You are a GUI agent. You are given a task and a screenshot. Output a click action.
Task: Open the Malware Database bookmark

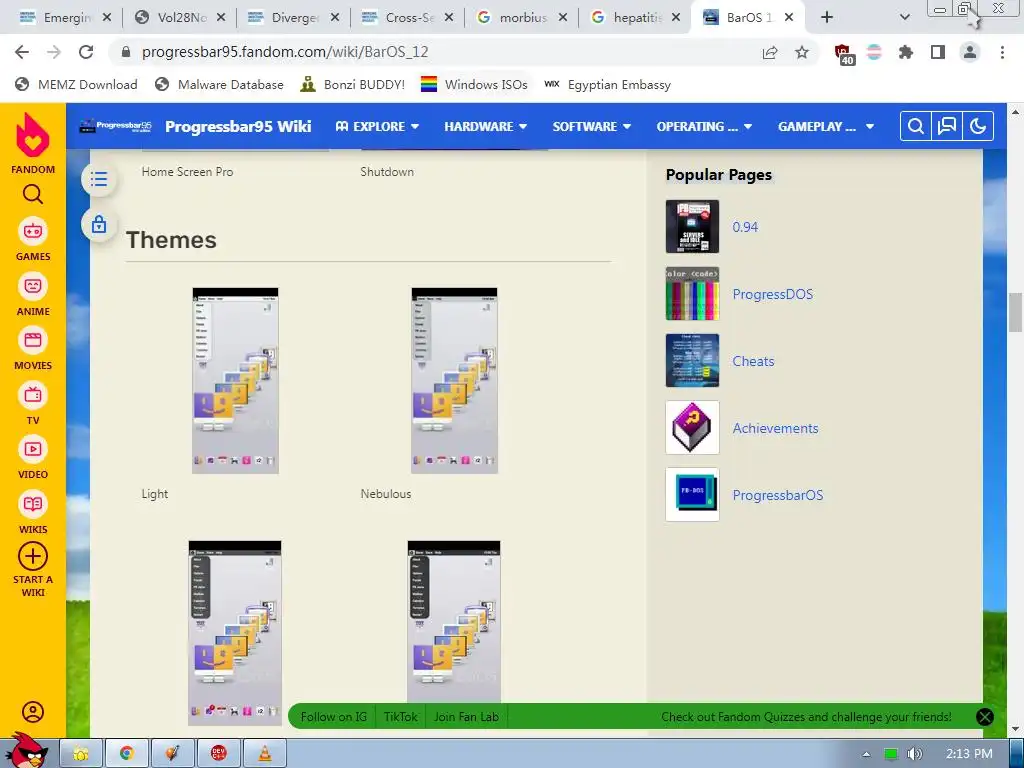click(219, 85)
